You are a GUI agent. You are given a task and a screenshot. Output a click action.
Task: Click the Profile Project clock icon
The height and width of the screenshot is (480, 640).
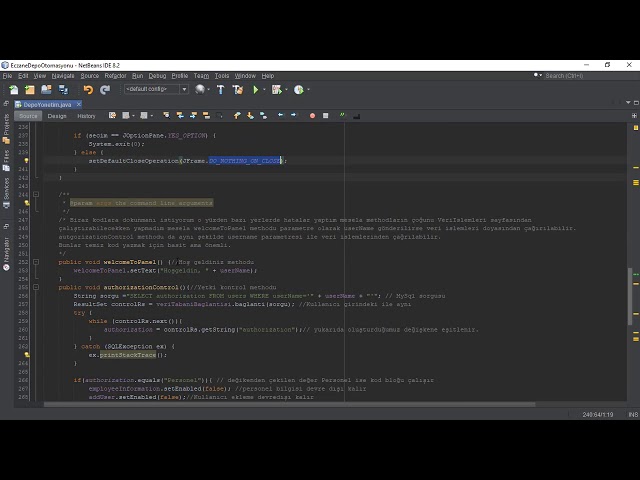coord(299,89)
